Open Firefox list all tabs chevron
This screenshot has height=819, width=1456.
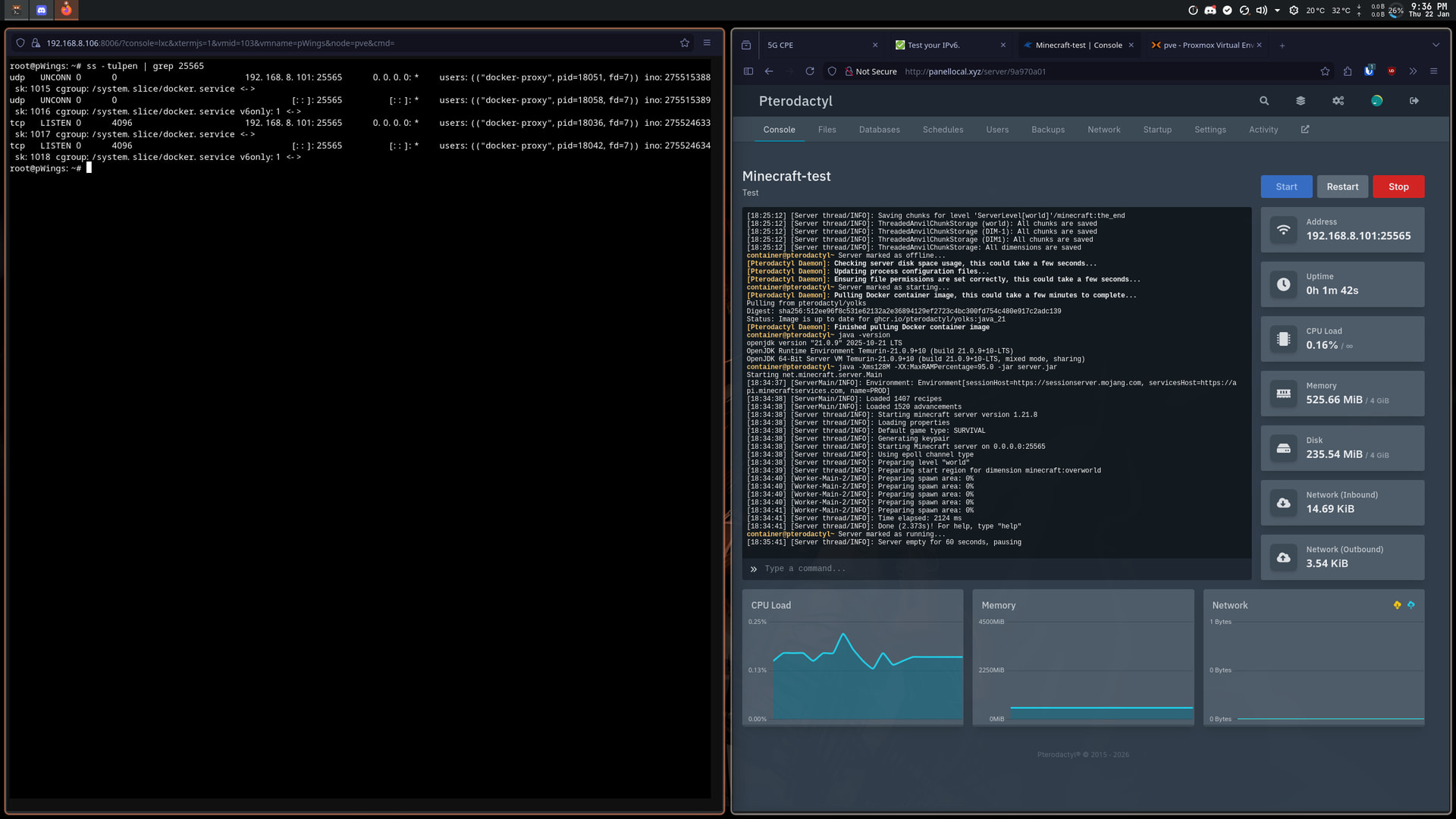click(1436, 45)
